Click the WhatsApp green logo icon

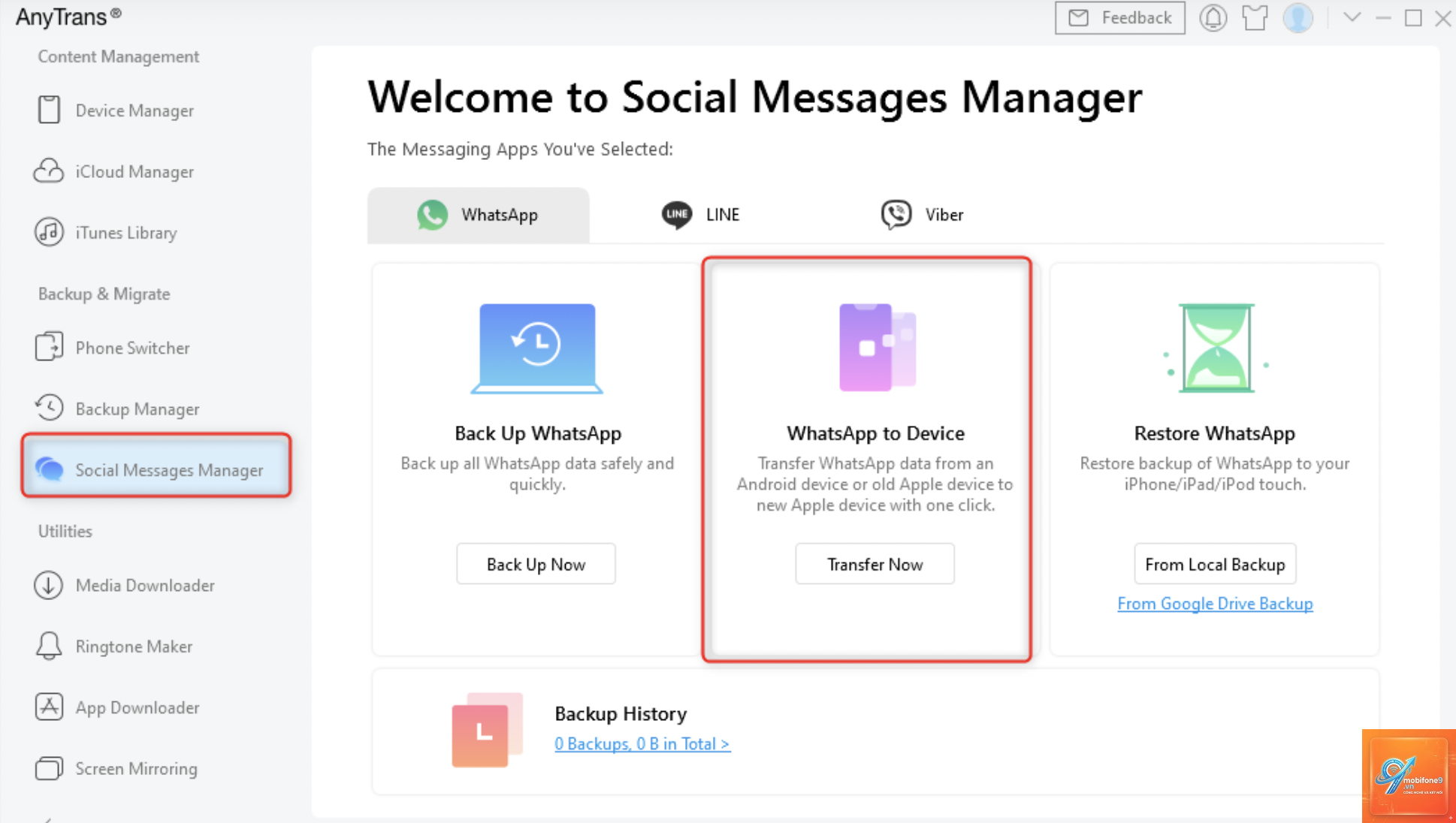(x=433, y=215)
